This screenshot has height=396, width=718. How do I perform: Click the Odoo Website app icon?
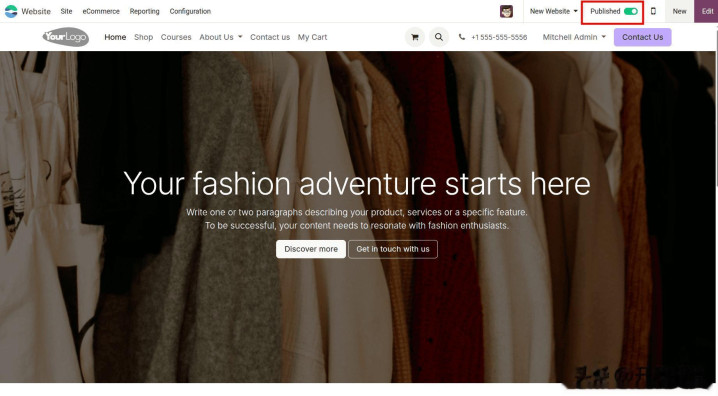(x=11, y=11)
